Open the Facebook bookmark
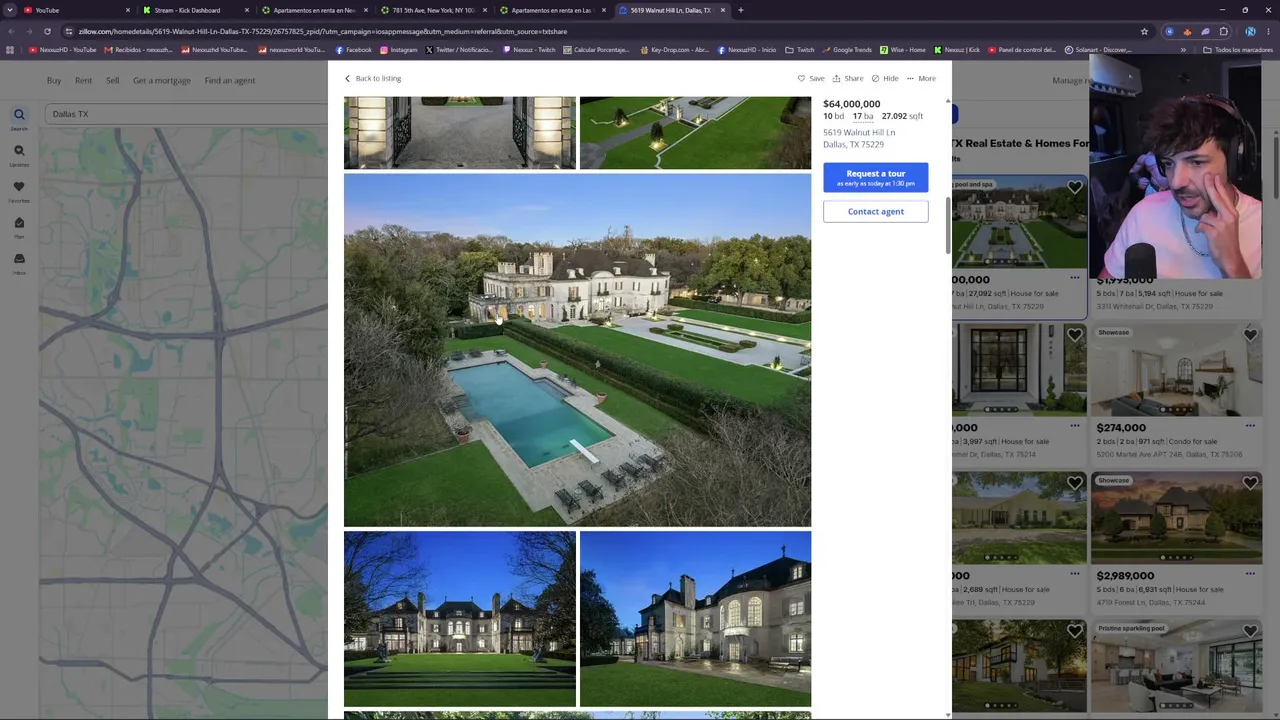 353,50
